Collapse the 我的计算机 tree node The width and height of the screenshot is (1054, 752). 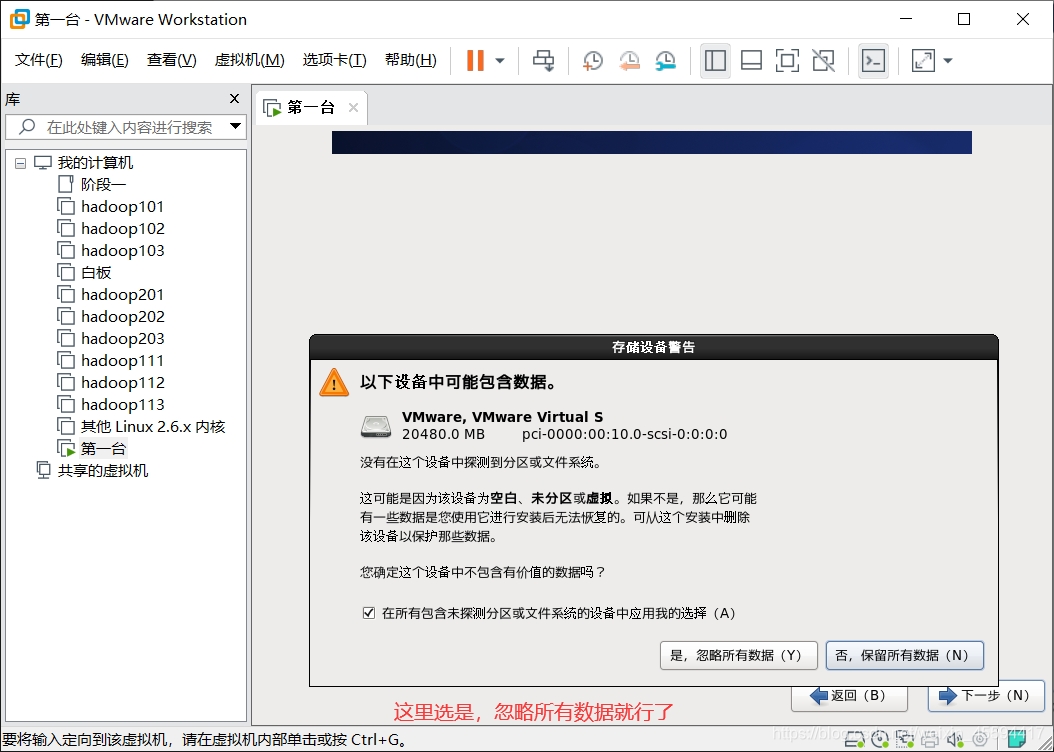(x=21, y=163)
